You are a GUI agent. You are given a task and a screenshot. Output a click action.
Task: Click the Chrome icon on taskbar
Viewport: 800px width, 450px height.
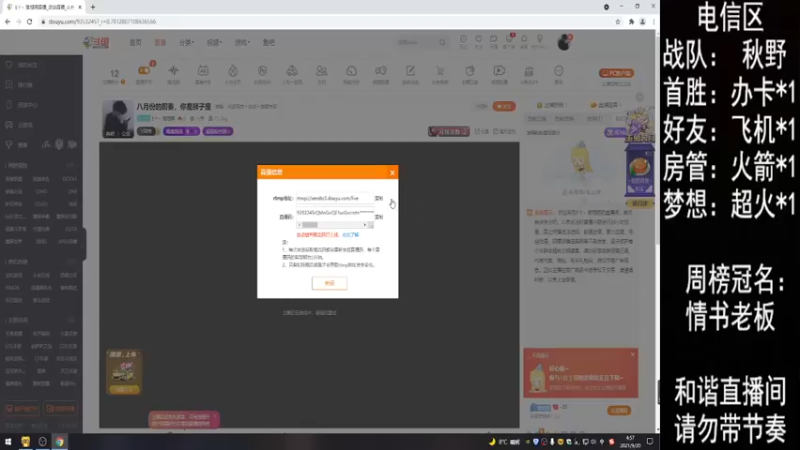[60, 442]
